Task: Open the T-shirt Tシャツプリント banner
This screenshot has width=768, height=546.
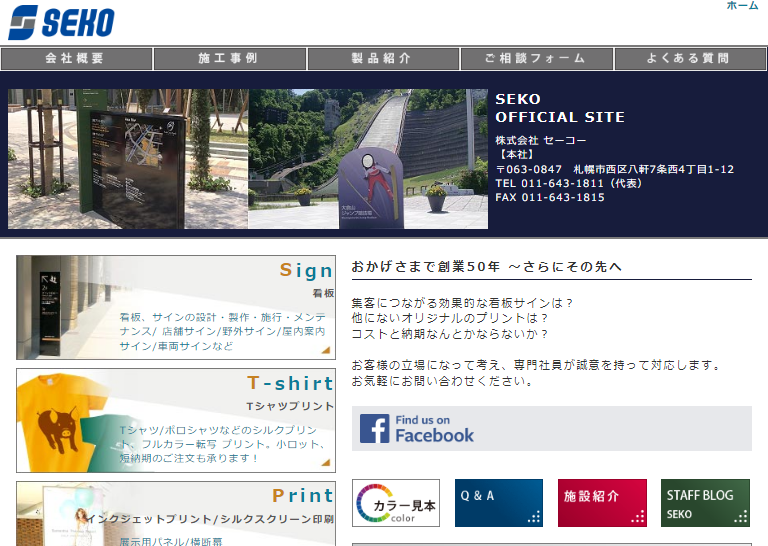Action: (x=176, y=420)
